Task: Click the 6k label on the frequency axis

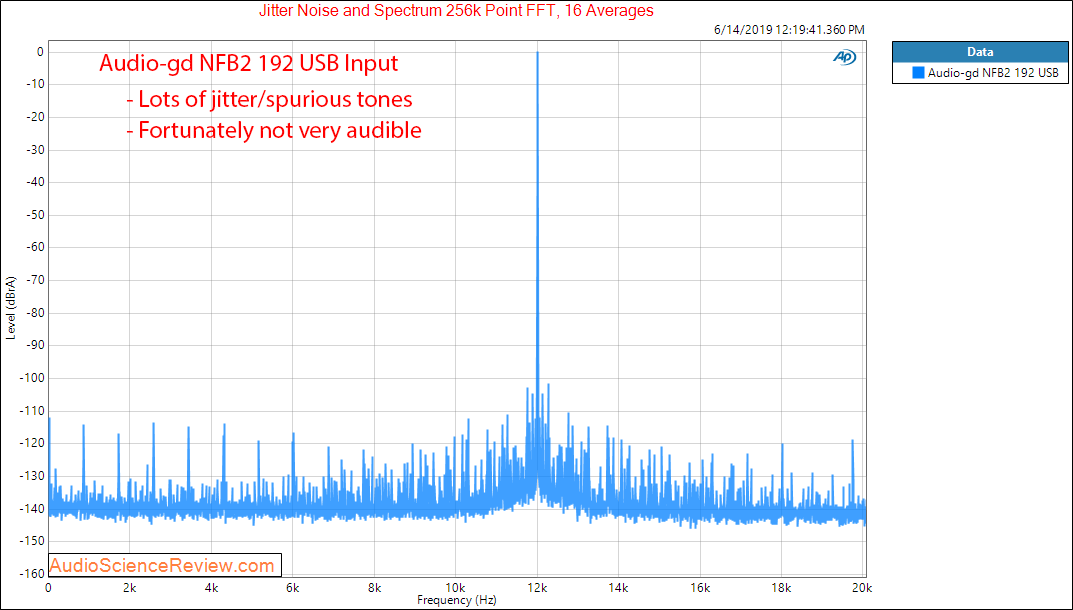Action: pos(293,587)
